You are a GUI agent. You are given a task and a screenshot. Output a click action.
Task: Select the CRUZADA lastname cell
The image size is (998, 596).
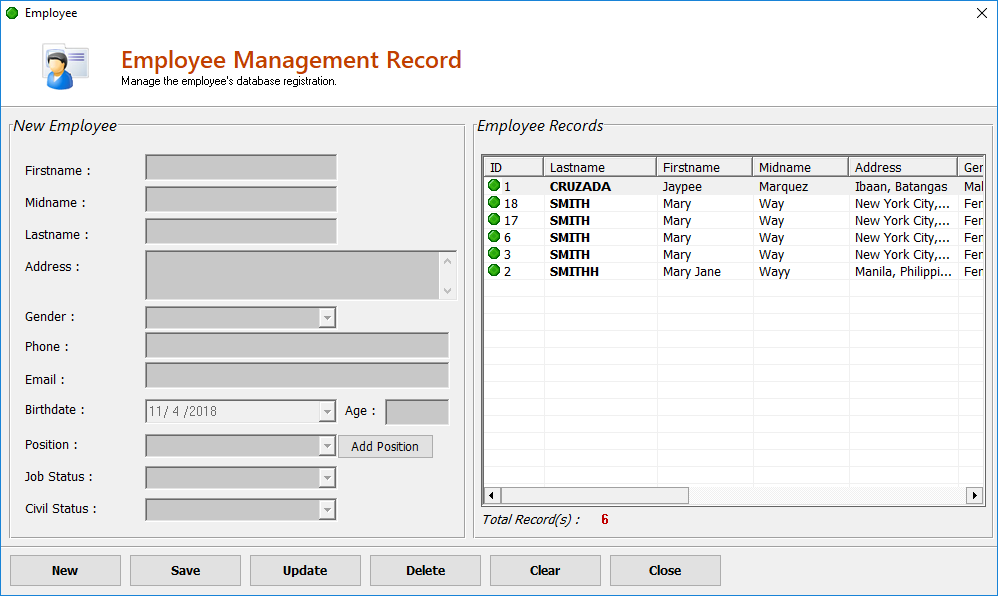click(580, 187)
